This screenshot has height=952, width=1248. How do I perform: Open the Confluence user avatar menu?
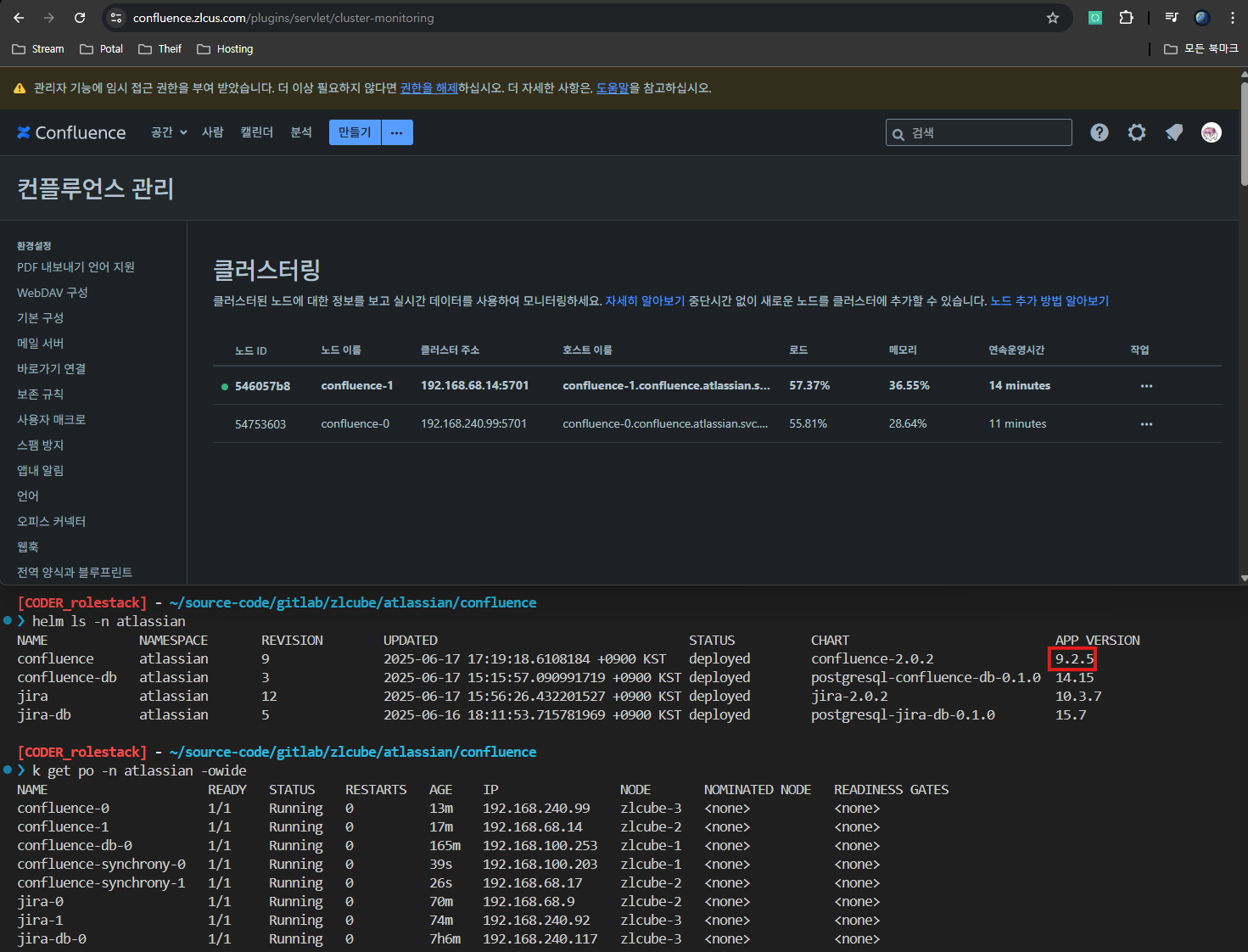(x=1212, y=132)
